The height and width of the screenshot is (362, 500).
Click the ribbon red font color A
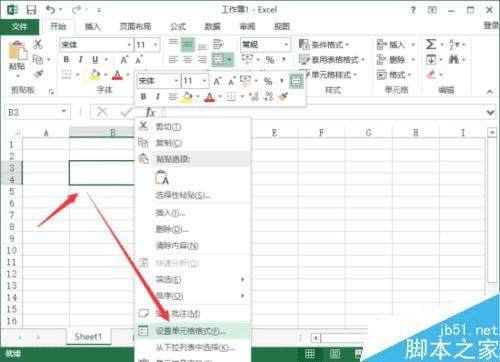117,75
